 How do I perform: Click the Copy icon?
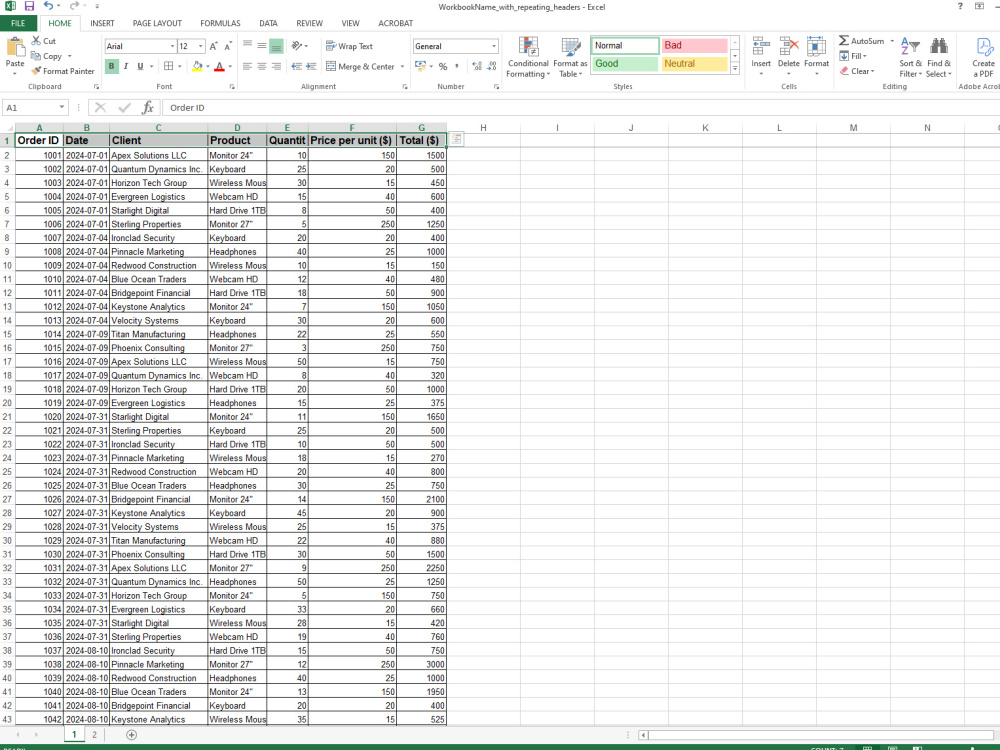(36, 55)
